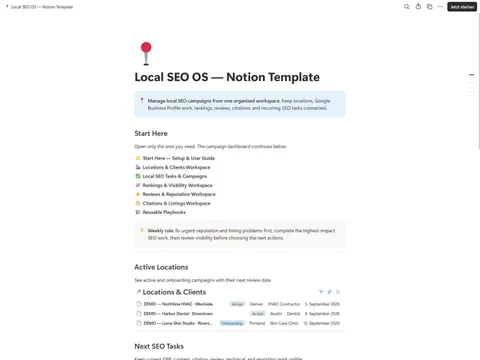This screenshot has height=360, width=480.
Task: Click the '5. September 2026' date
Action: click(x=322, y=304)
